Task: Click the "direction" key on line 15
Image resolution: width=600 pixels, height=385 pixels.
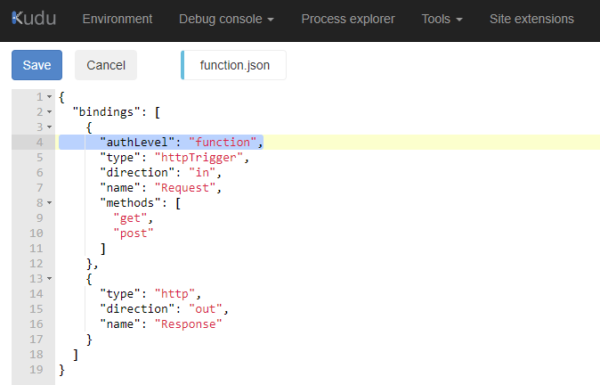Action: coord(137,309)
